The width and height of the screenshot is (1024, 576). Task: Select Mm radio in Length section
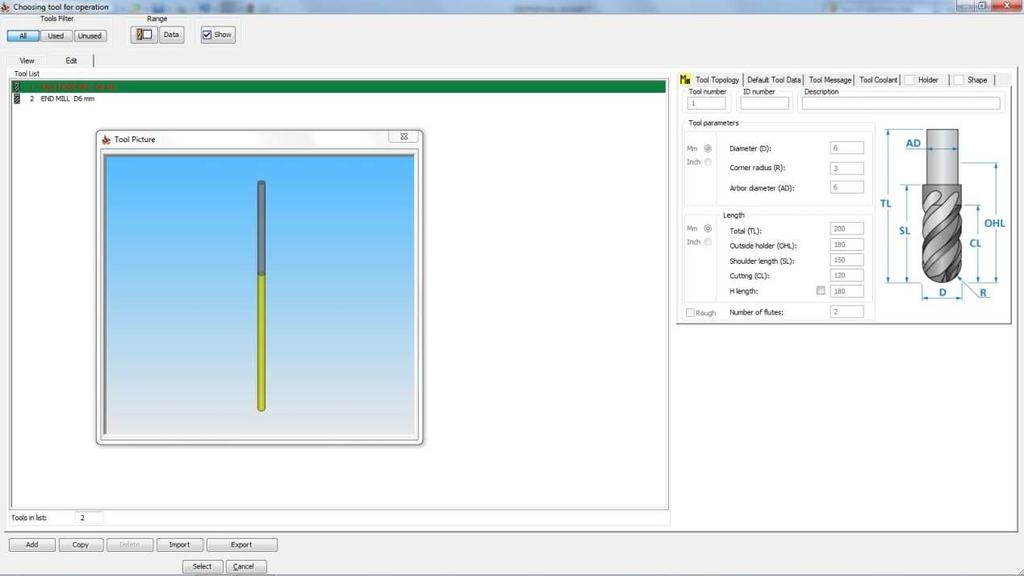pos(708,229)
